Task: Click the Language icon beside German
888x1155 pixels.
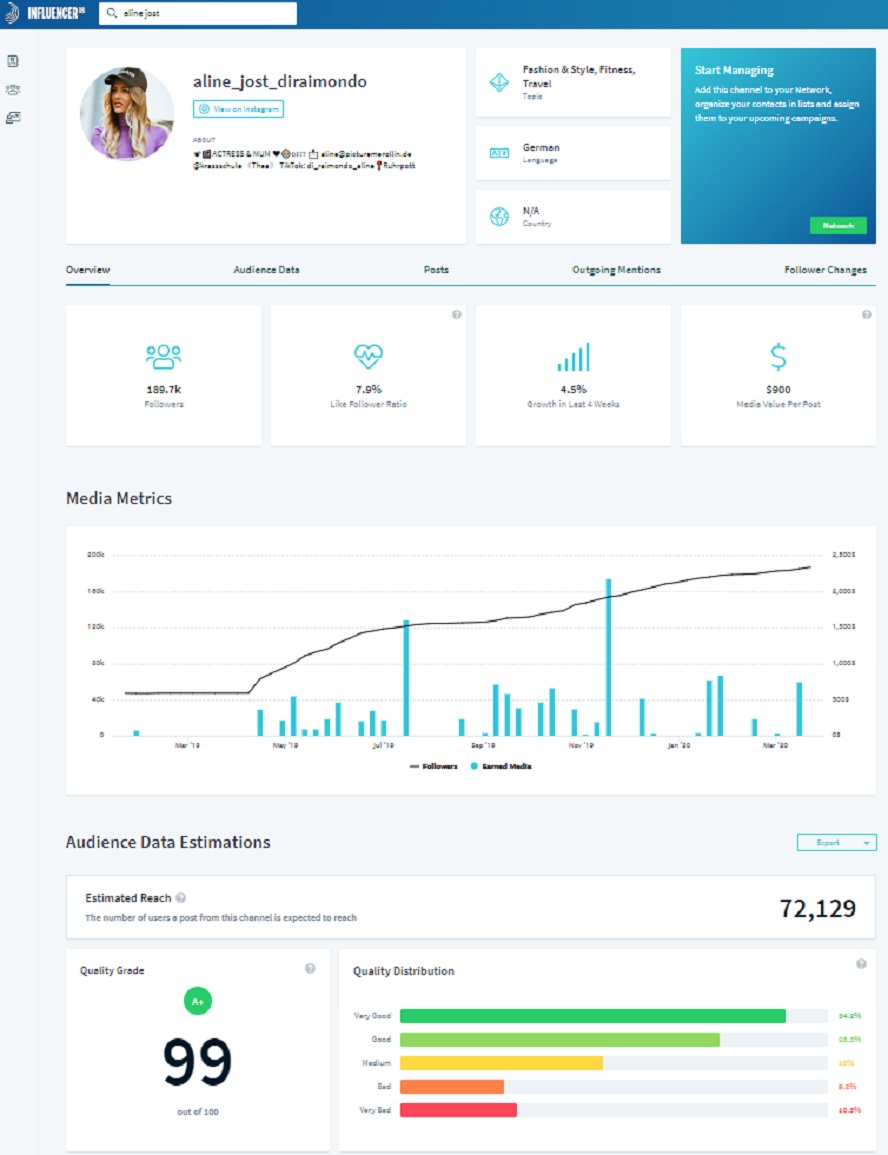Action: tap(499, 153)
